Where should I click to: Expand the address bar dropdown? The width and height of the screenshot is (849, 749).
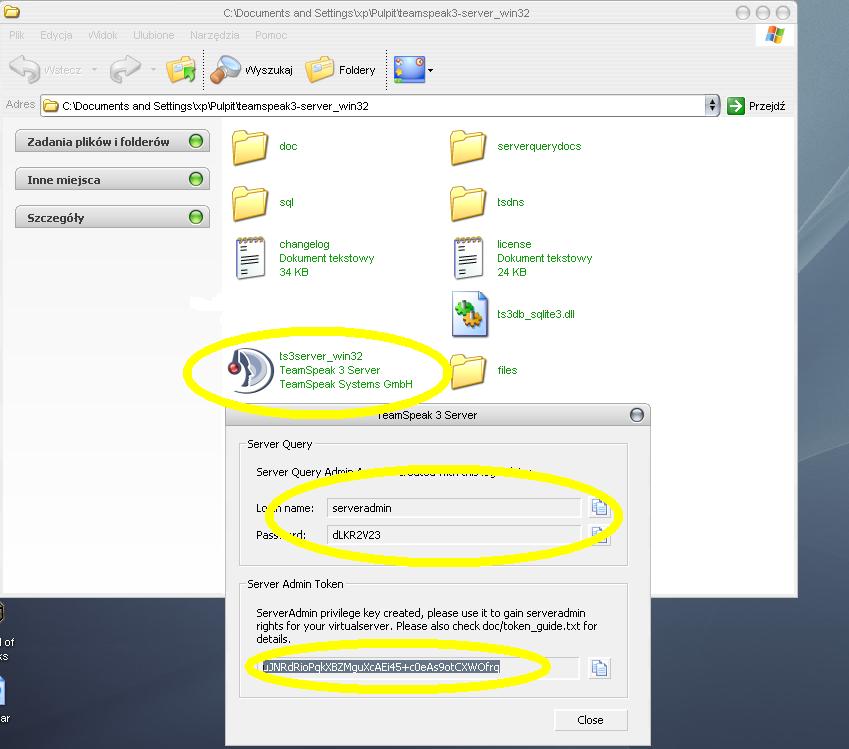[712, 106]
